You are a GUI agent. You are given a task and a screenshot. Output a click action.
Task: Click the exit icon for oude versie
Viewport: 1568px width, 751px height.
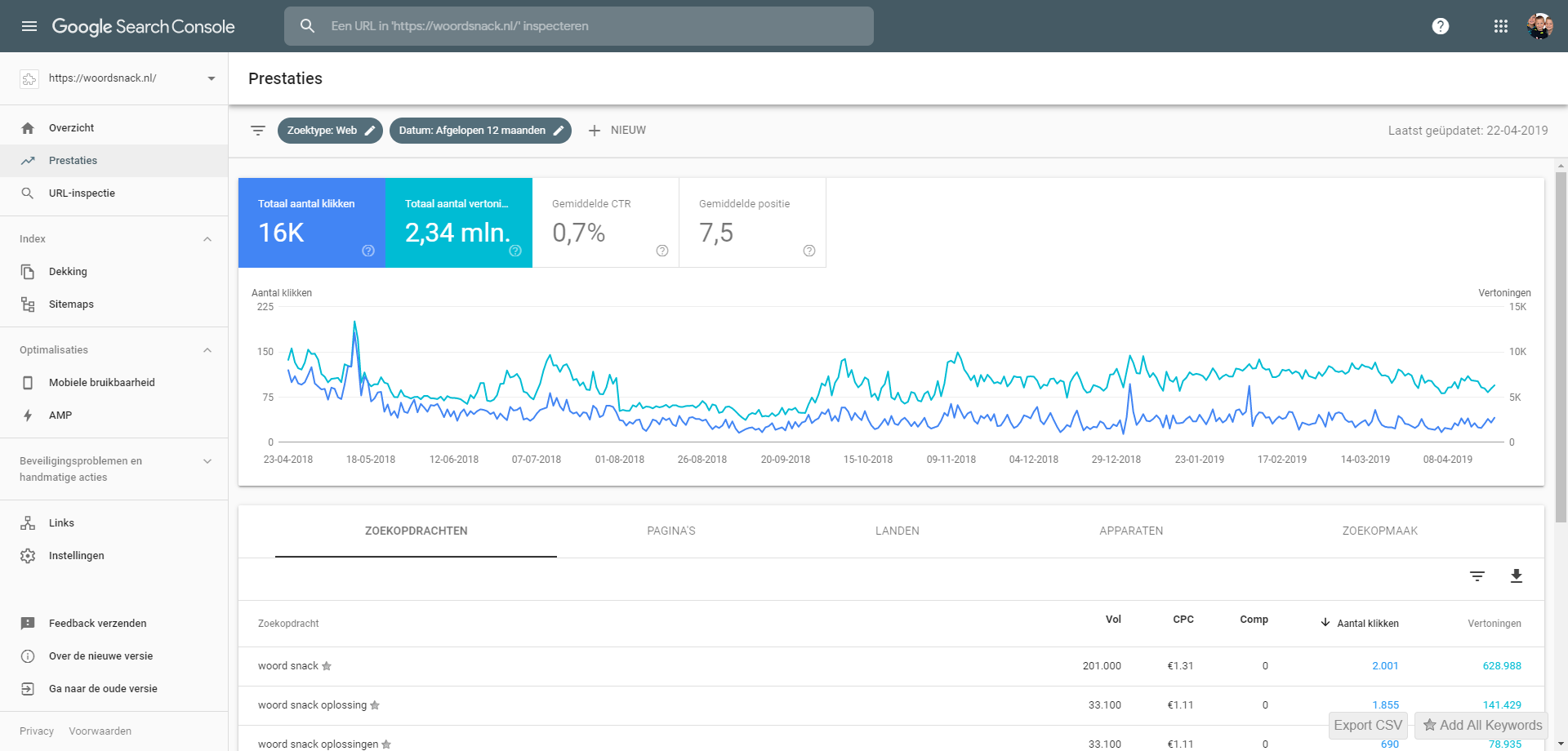pos(28,689)
